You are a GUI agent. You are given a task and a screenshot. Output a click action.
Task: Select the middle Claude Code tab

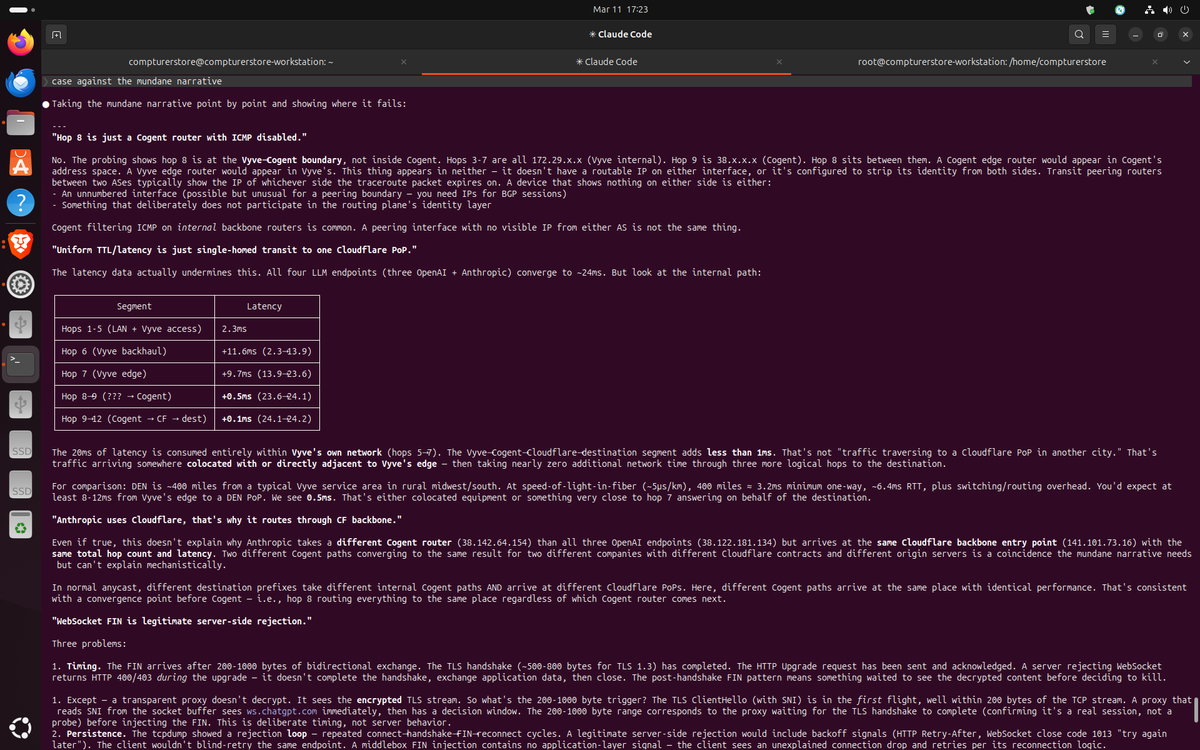pos(607,62)
